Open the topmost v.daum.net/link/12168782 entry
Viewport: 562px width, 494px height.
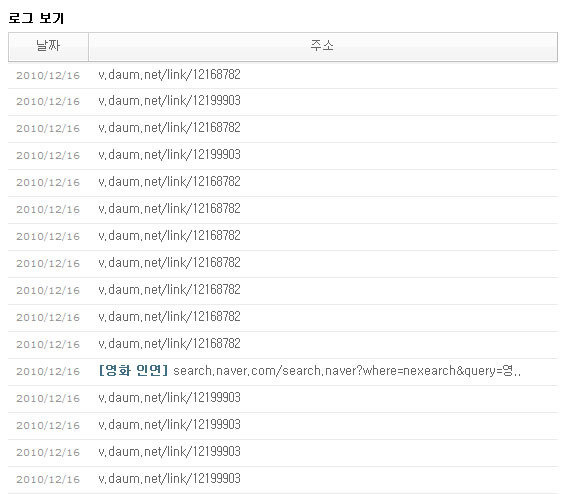tap(169, 75)
